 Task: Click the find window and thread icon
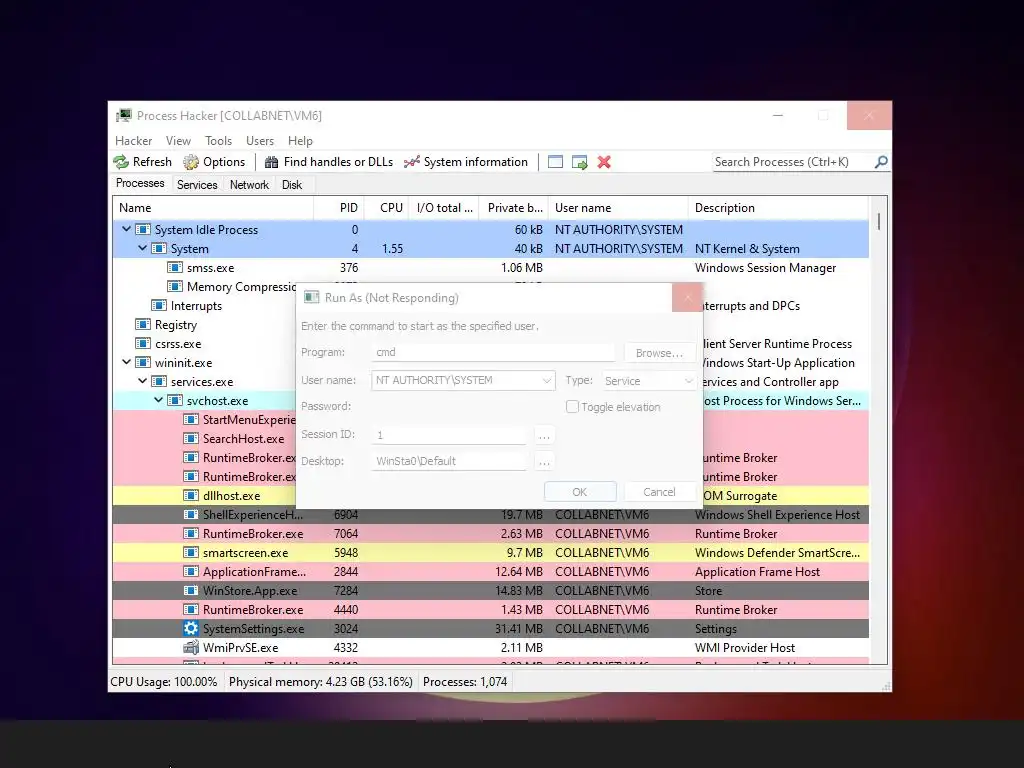pos(579,162)
